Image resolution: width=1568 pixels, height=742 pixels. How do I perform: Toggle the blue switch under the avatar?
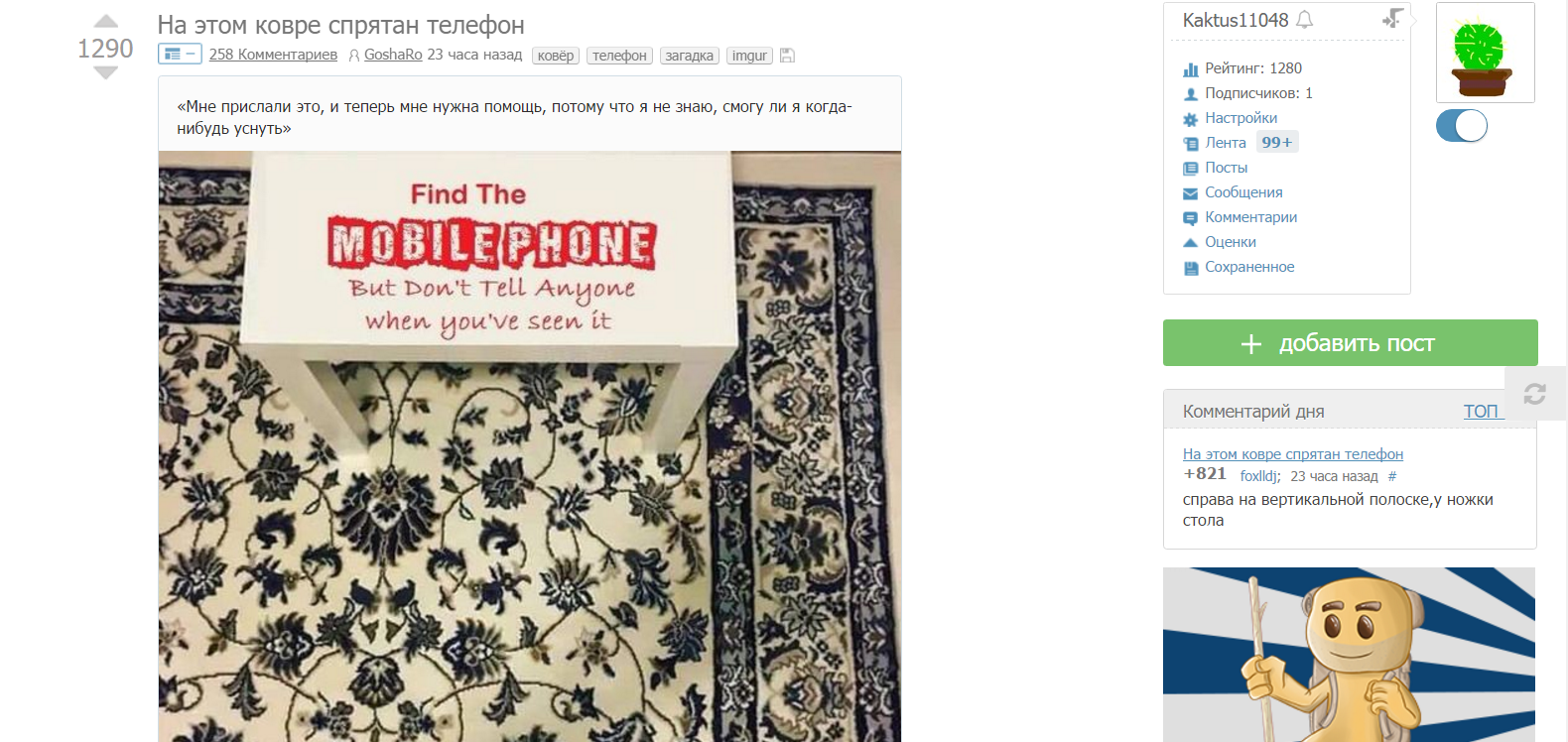coord(1462,126)
